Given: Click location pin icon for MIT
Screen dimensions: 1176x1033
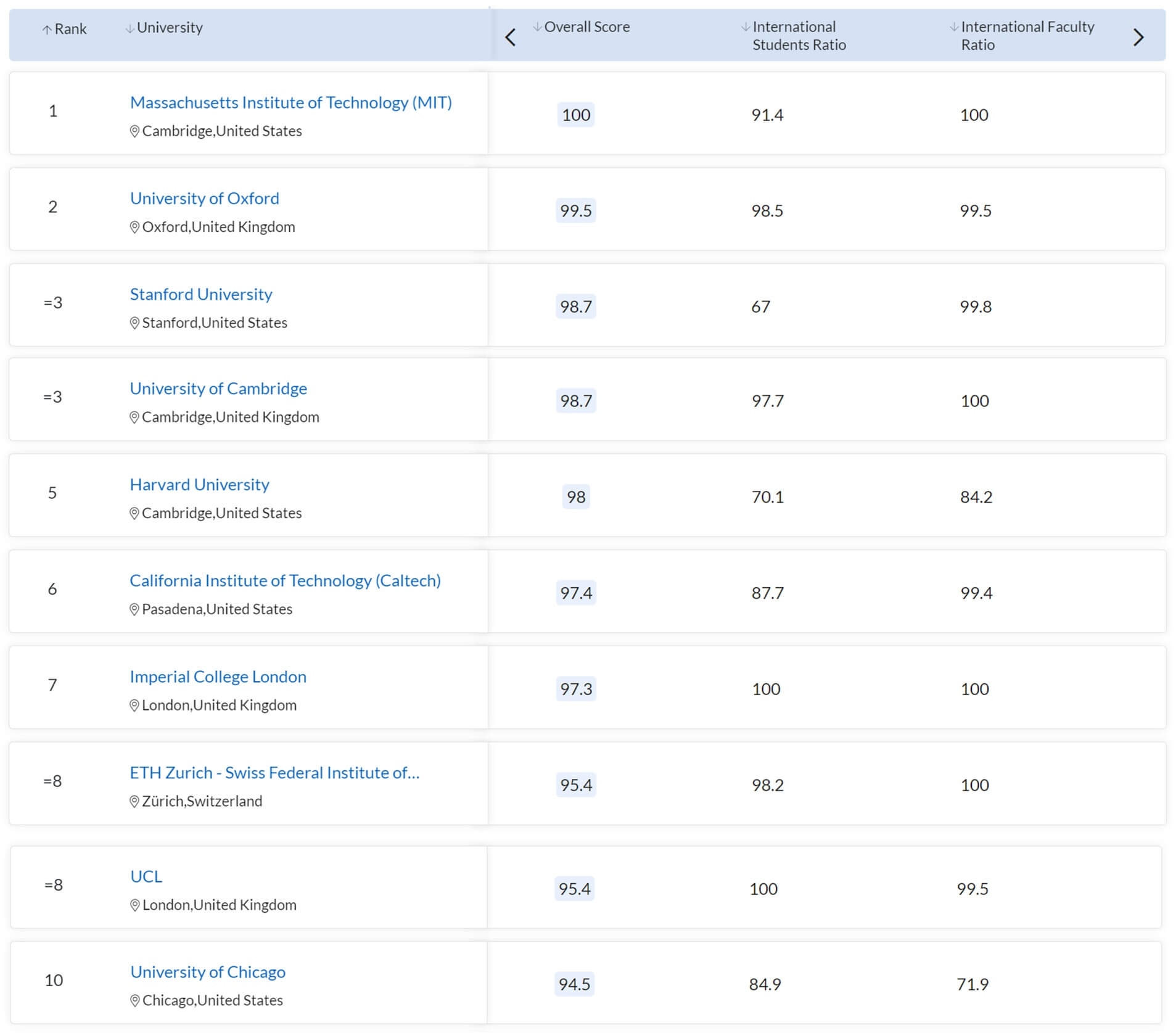Looking at the screenshot, I should click(134, 131).
